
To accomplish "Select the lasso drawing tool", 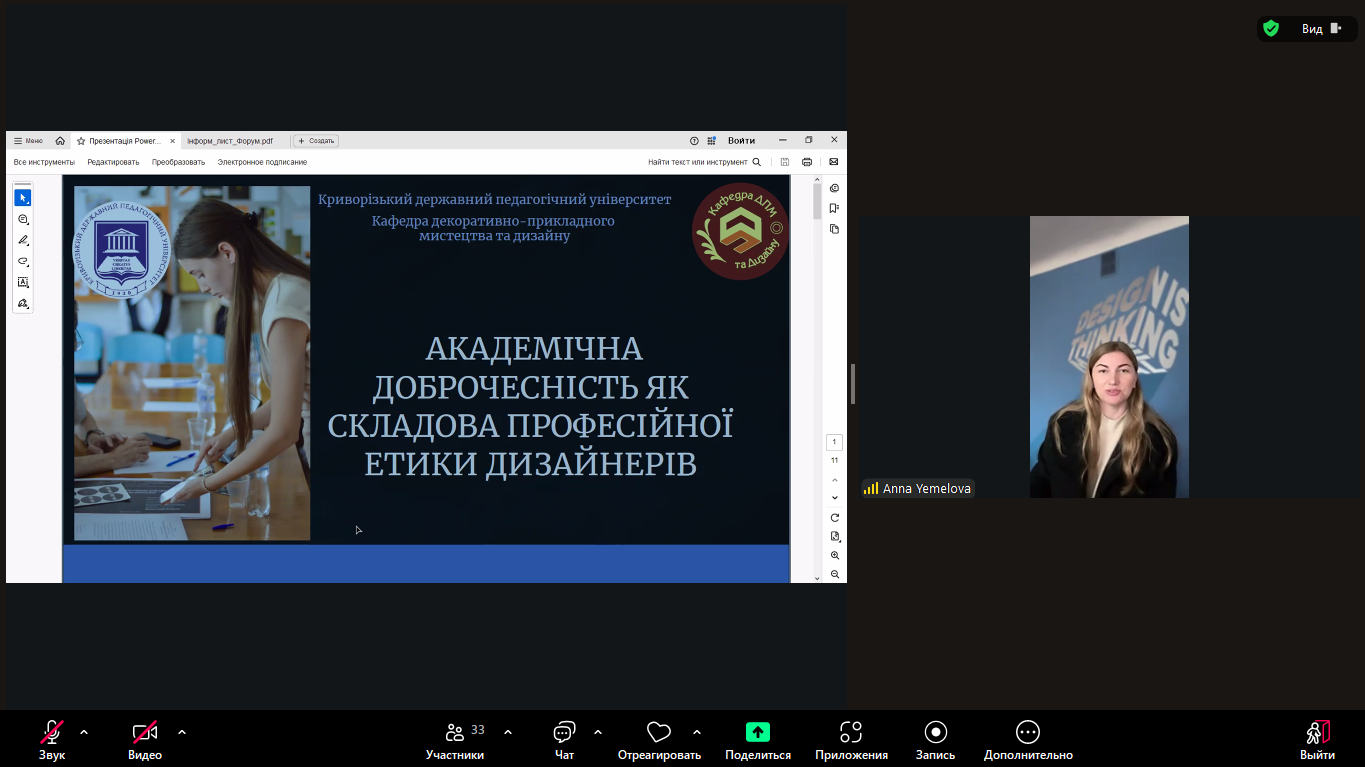I will click(x=23, y=261).
